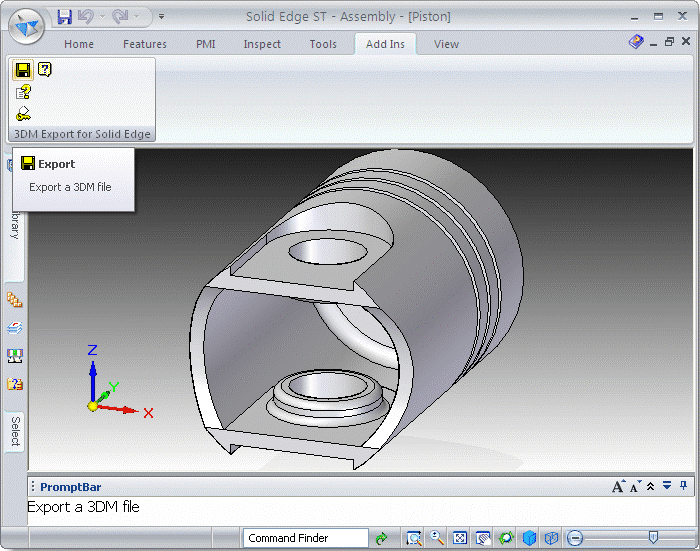Click the zoom out minus button
This screenshot has width=700, height=551.
(x=575, y=538)
